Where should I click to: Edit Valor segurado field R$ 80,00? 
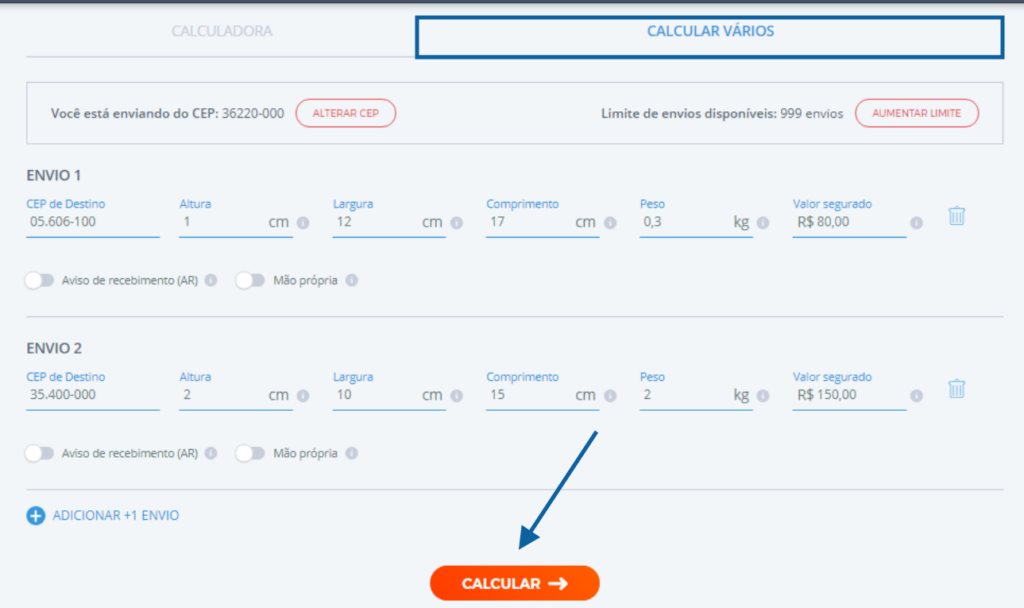click(849, 222)
